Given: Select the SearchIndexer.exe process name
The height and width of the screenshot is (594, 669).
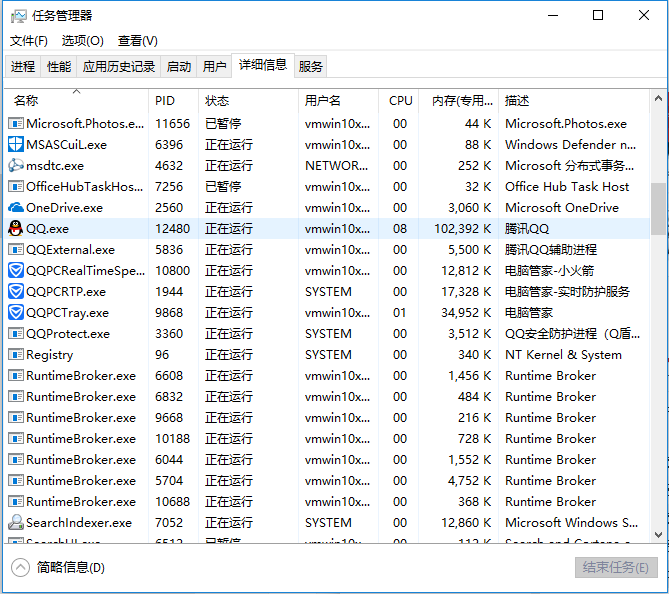Looking at the screenshot, I should pos(79,523).
